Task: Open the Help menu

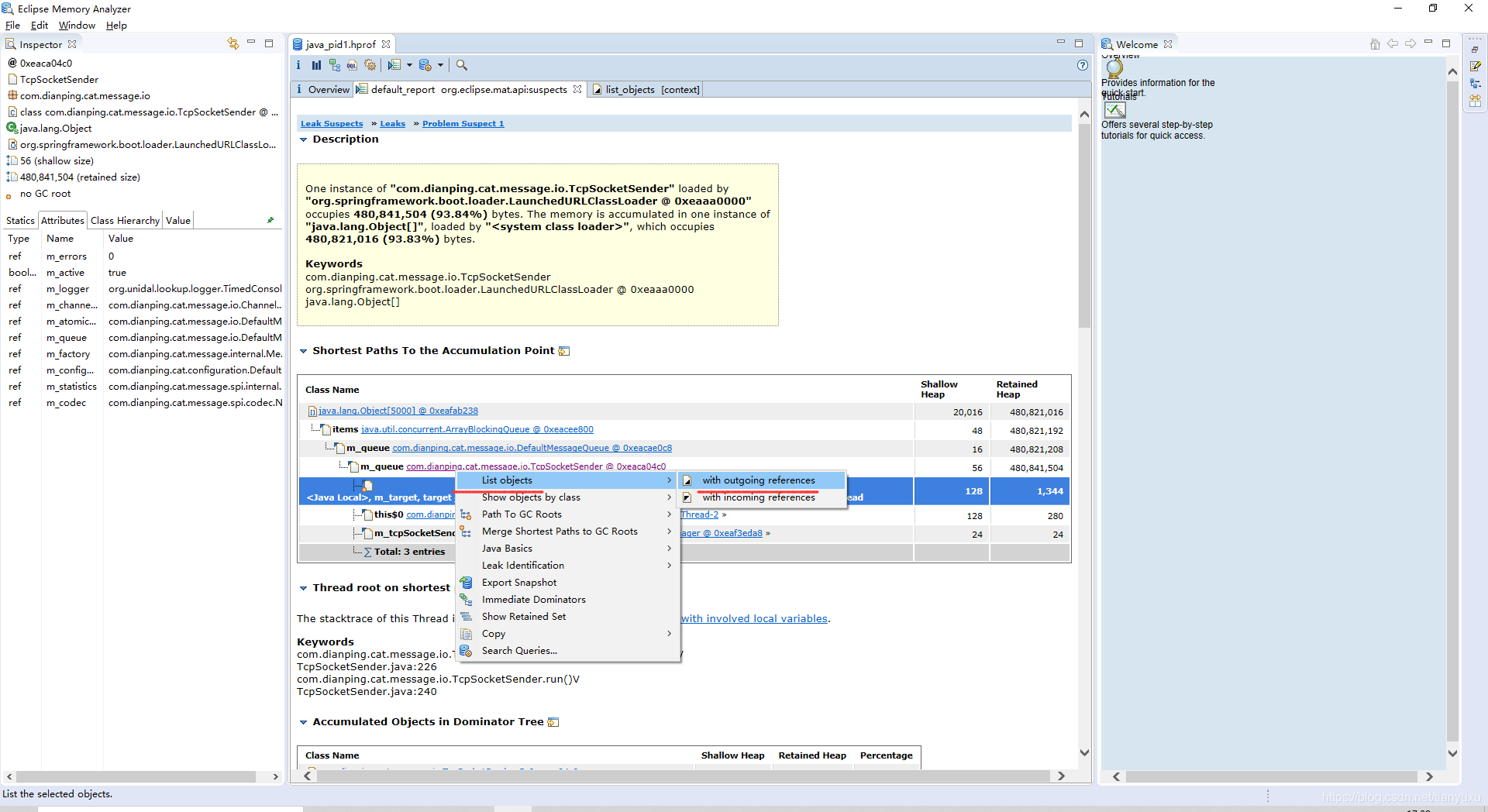Action: (116, 26)
